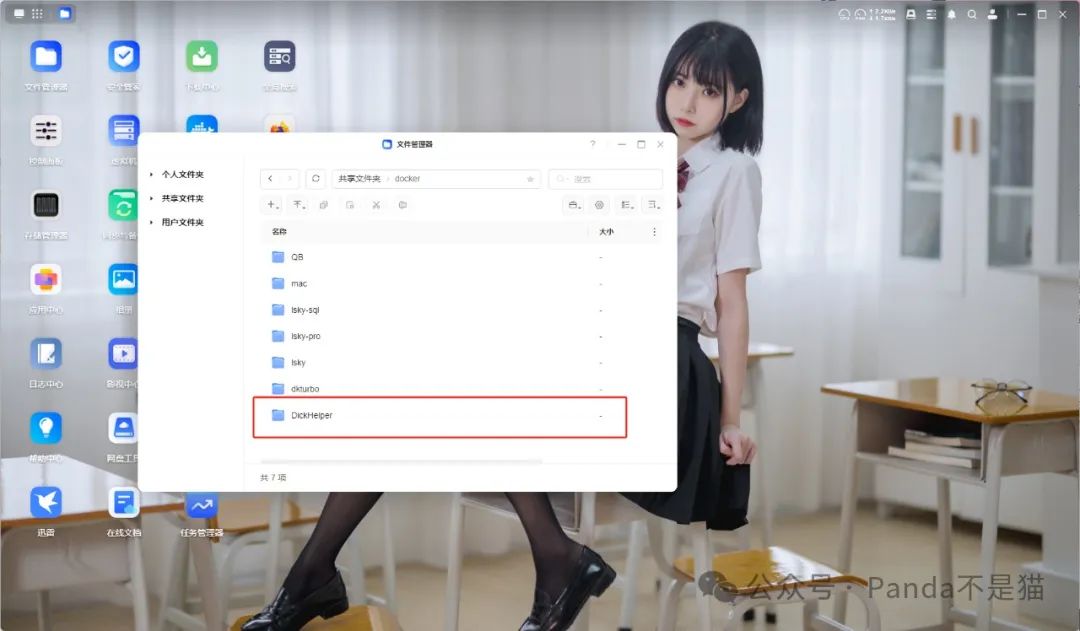Open the top bar search magnifier
The width and height of the screenshot is (1080, 631).
972,14
